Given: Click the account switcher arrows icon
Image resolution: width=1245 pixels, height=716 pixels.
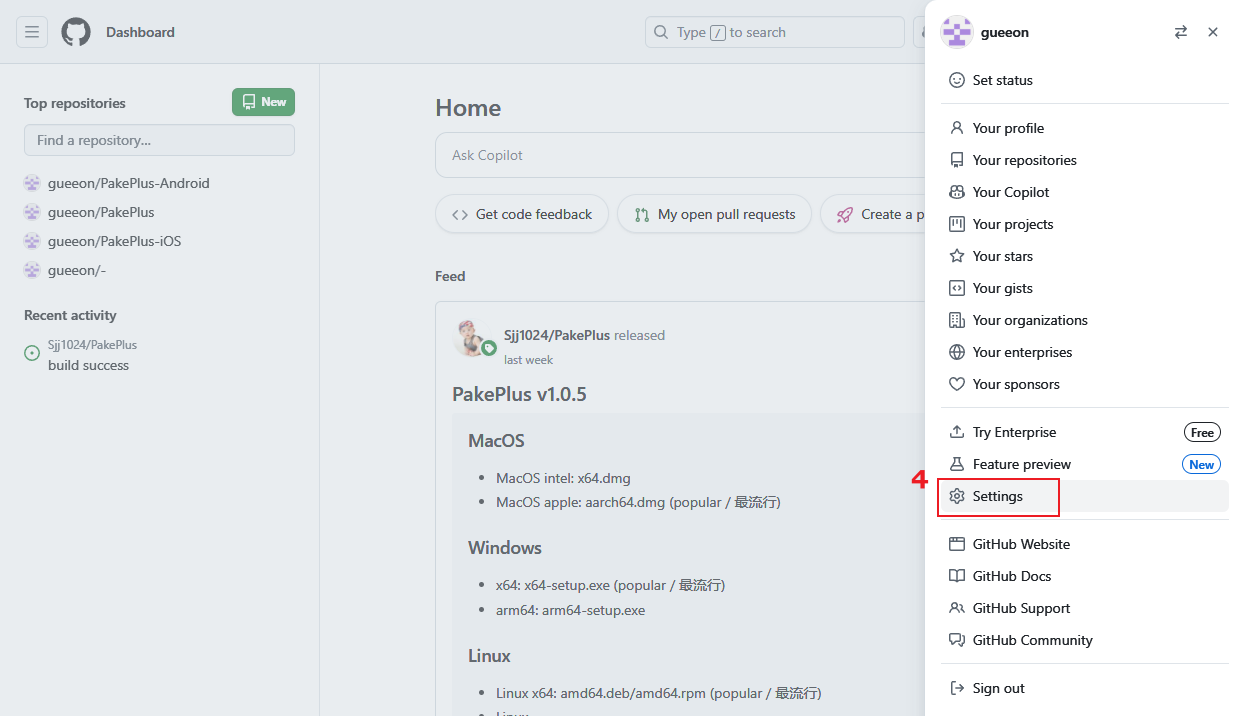Looking at the screenshot, I should tap(1181, 32).
